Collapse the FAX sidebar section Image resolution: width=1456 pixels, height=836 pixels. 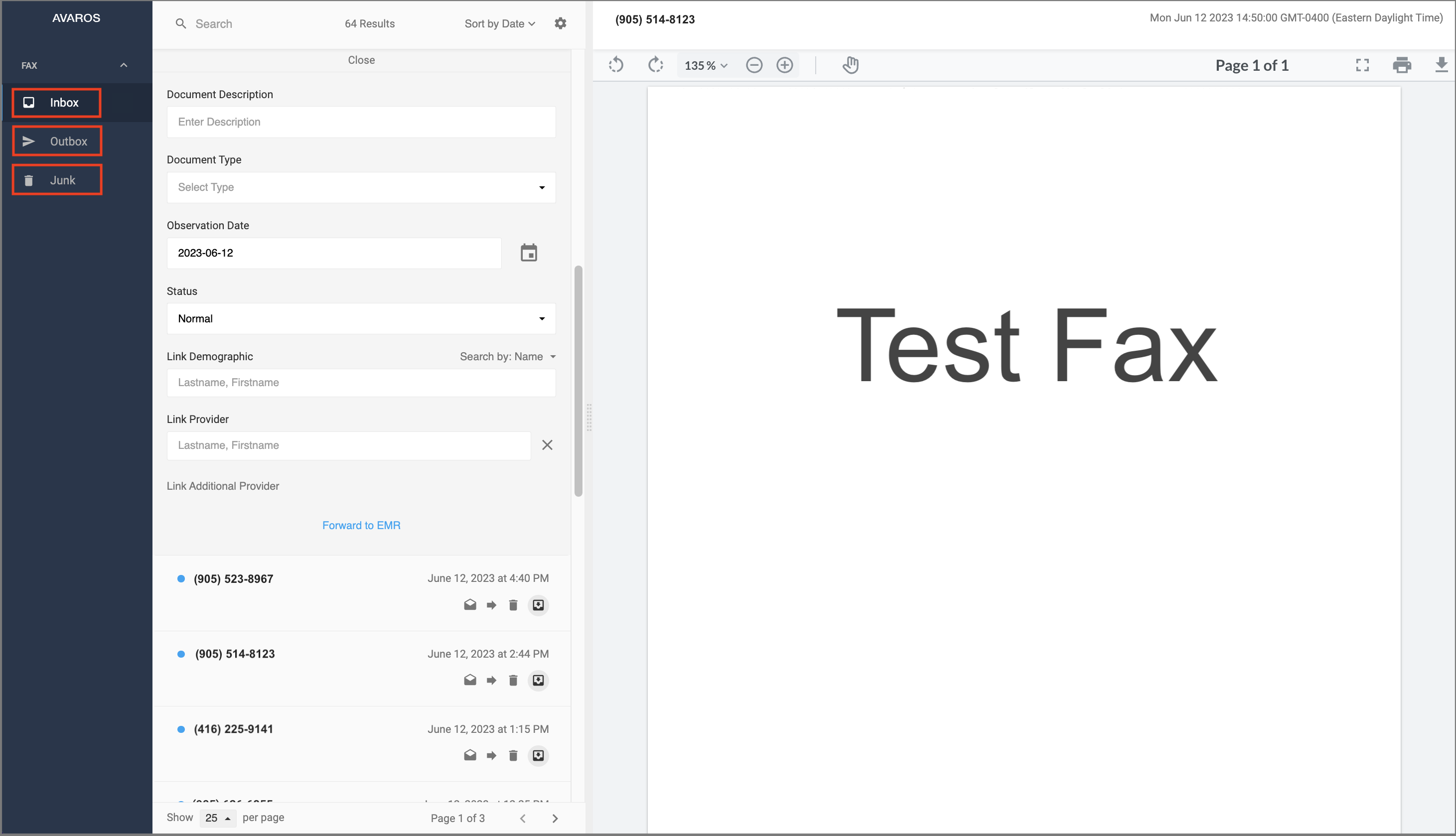tap(124, 65)
